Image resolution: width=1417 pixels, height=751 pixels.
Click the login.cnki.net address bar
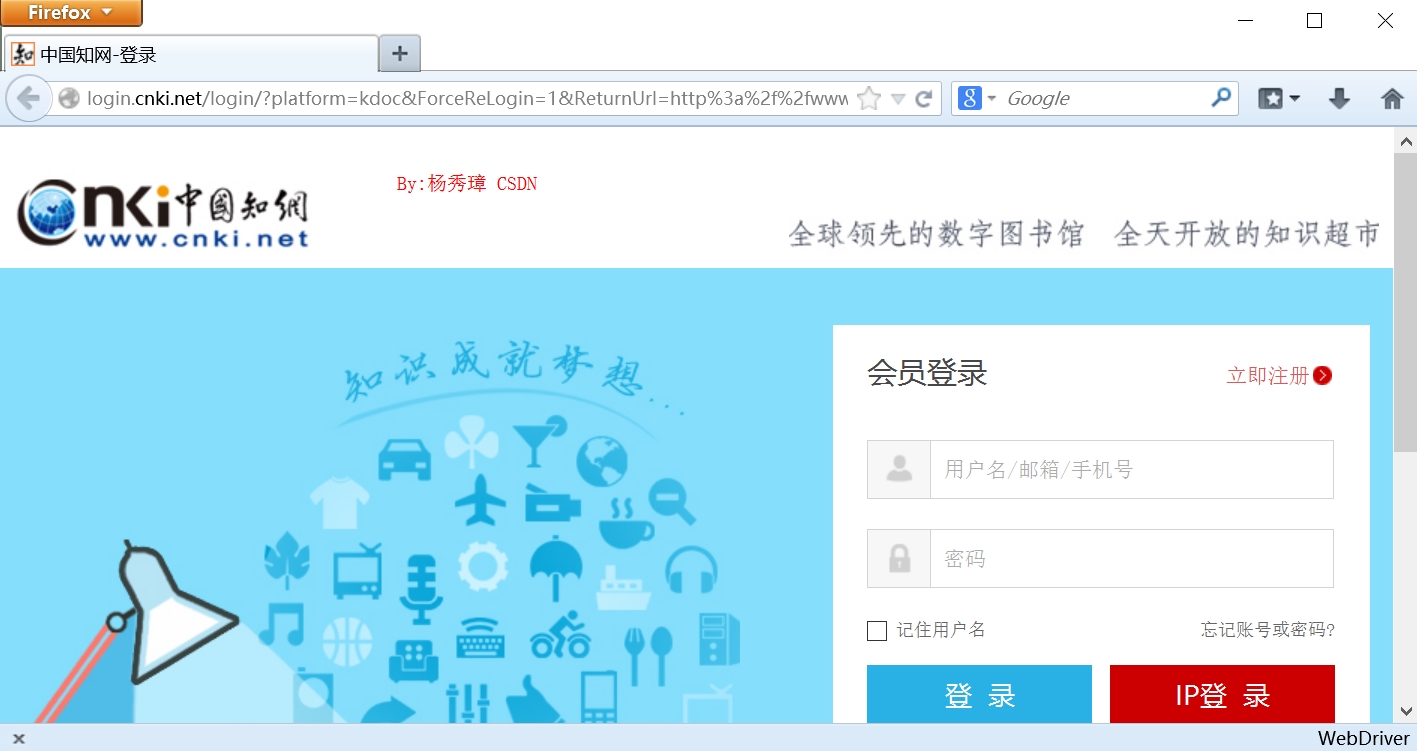tap(467, 98)
